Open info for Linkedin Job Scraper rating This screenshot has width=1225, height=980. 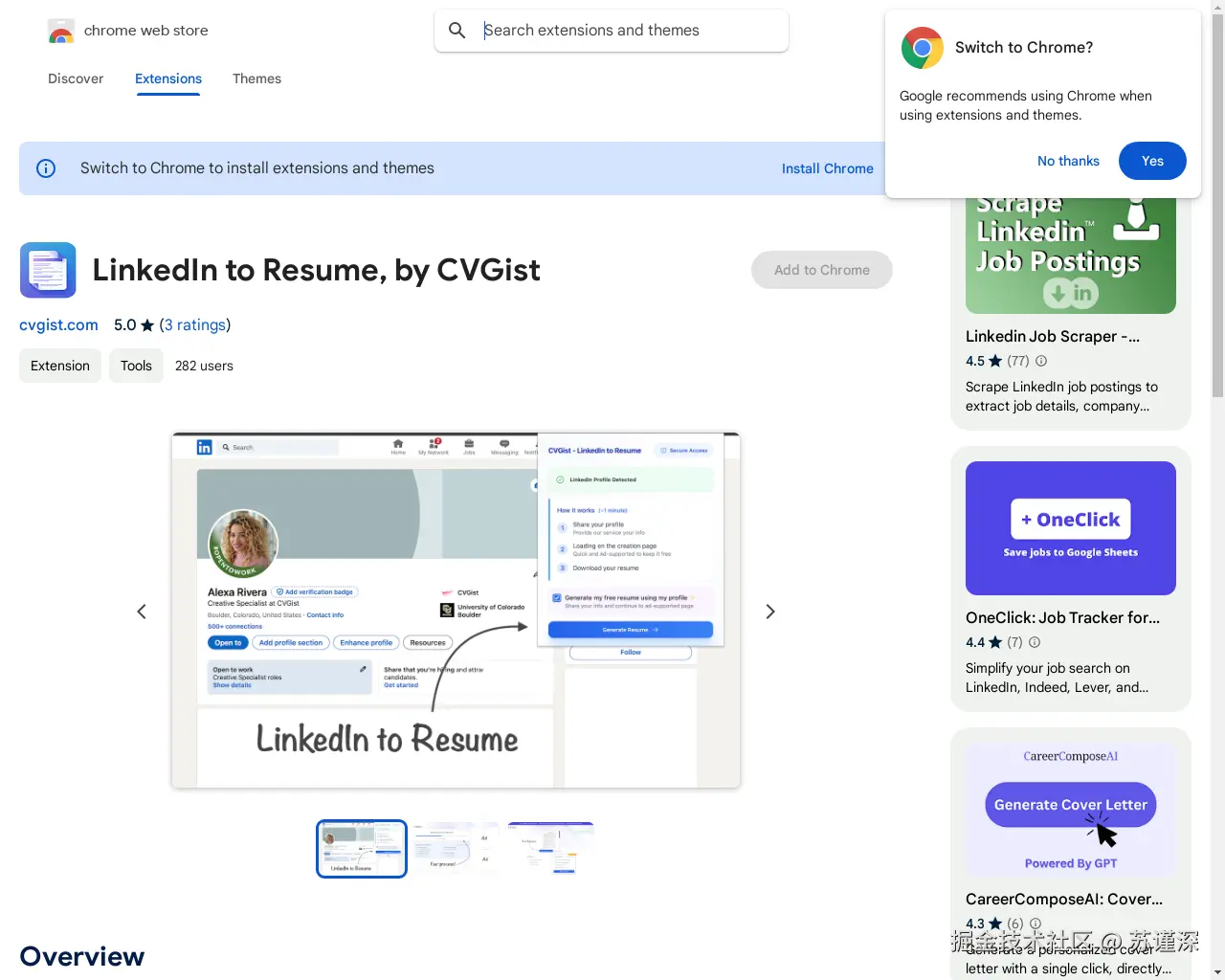1041,361
